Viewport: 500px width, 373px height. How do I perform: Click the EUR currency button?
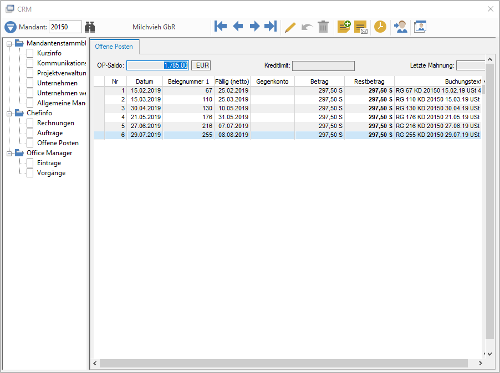202,65
